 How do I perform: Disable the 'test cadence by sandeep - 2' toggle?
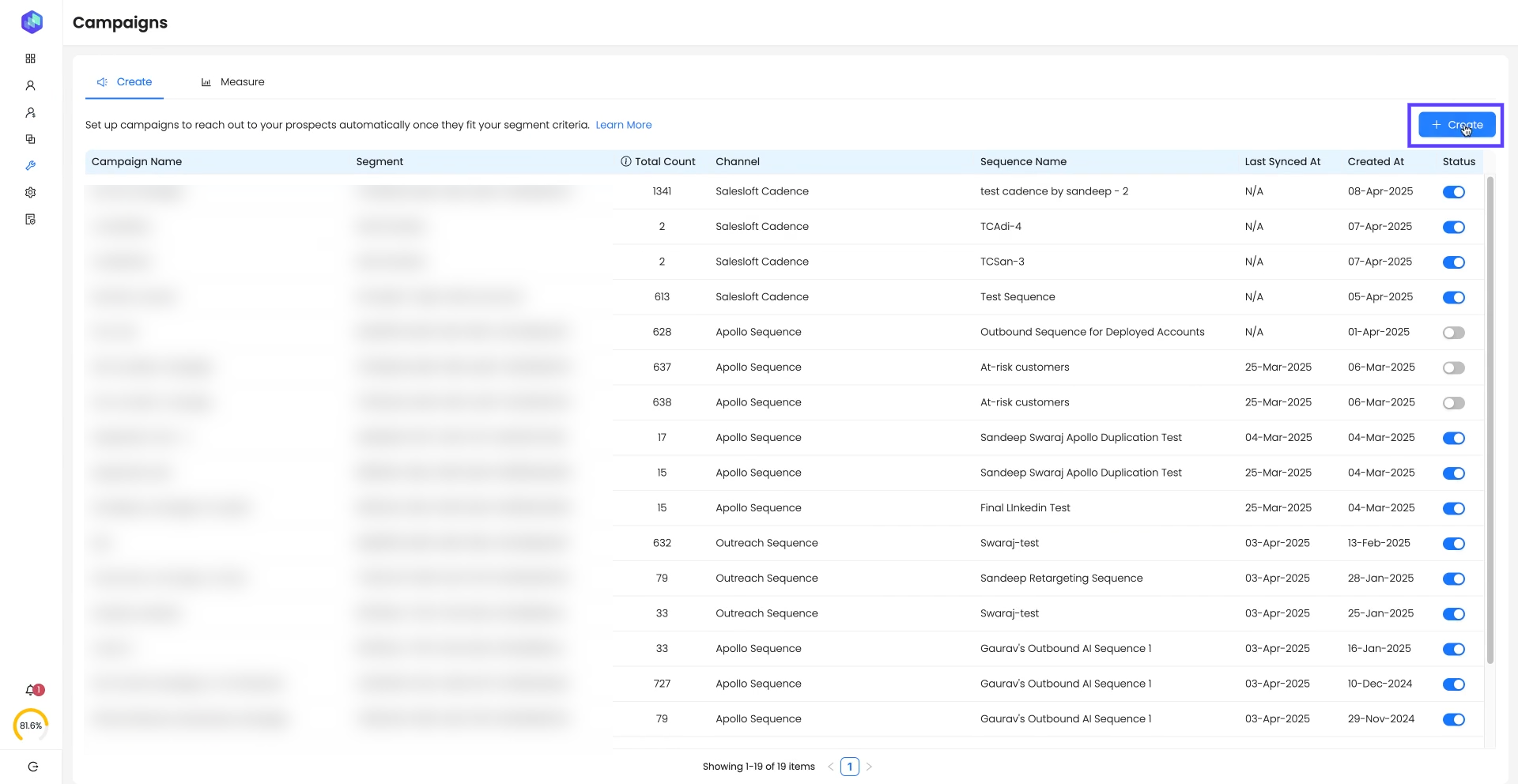click(1453, 192)
